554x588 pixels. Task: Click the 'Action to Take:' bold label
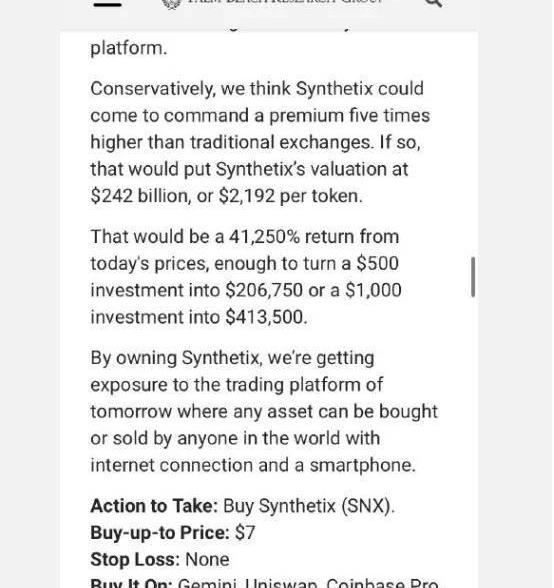click(154, 506)
